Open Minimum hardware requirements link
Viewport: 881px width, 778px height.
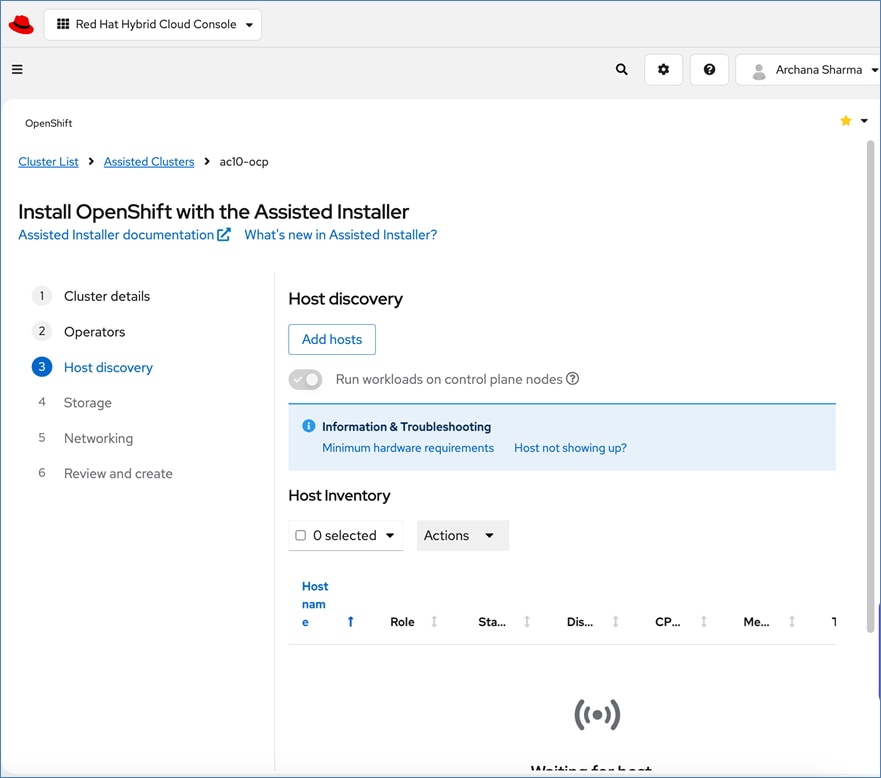pos(408,448)
